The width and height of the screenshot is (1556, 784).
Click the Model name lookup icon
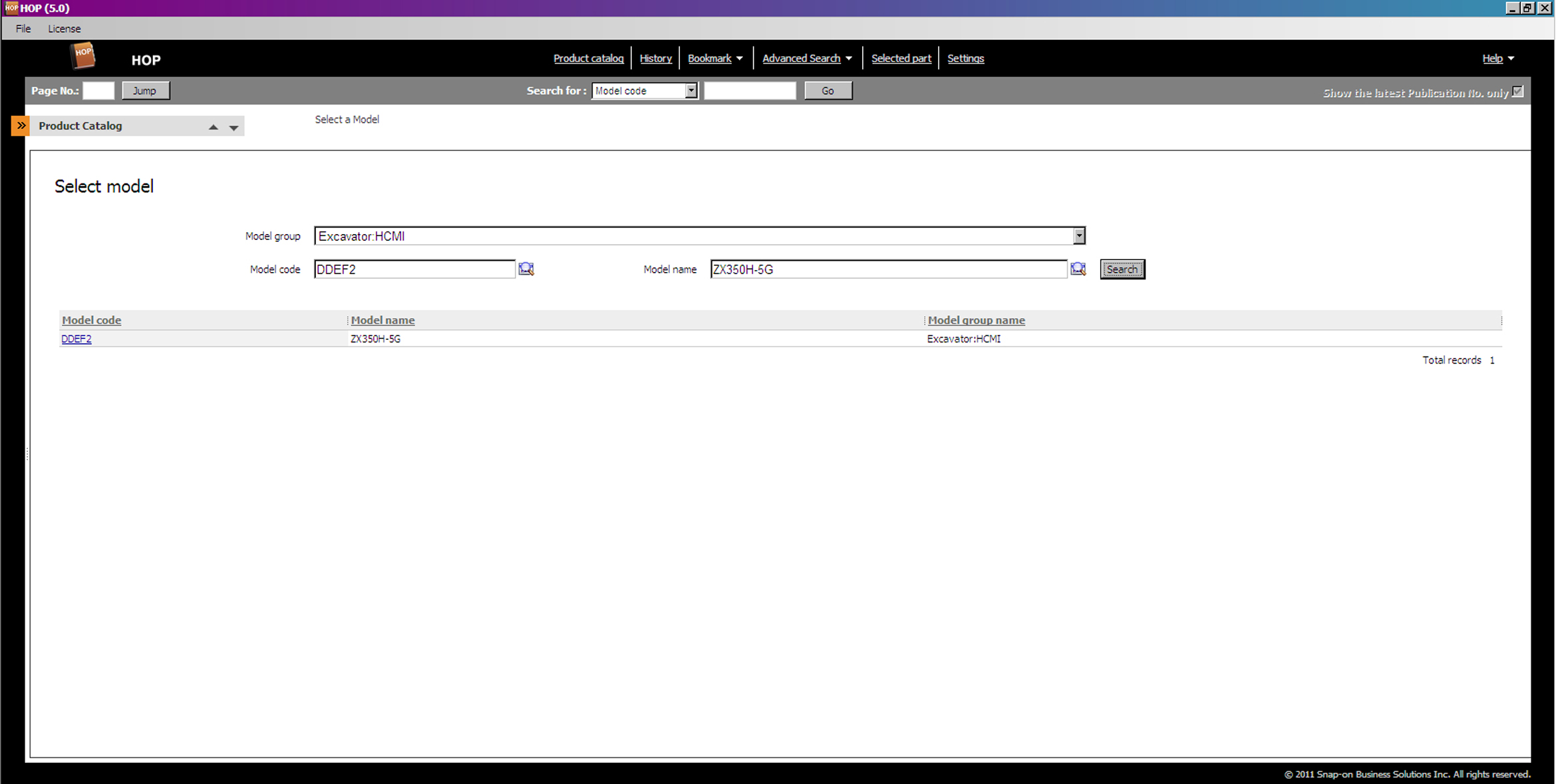click(x=1078, y=269)
